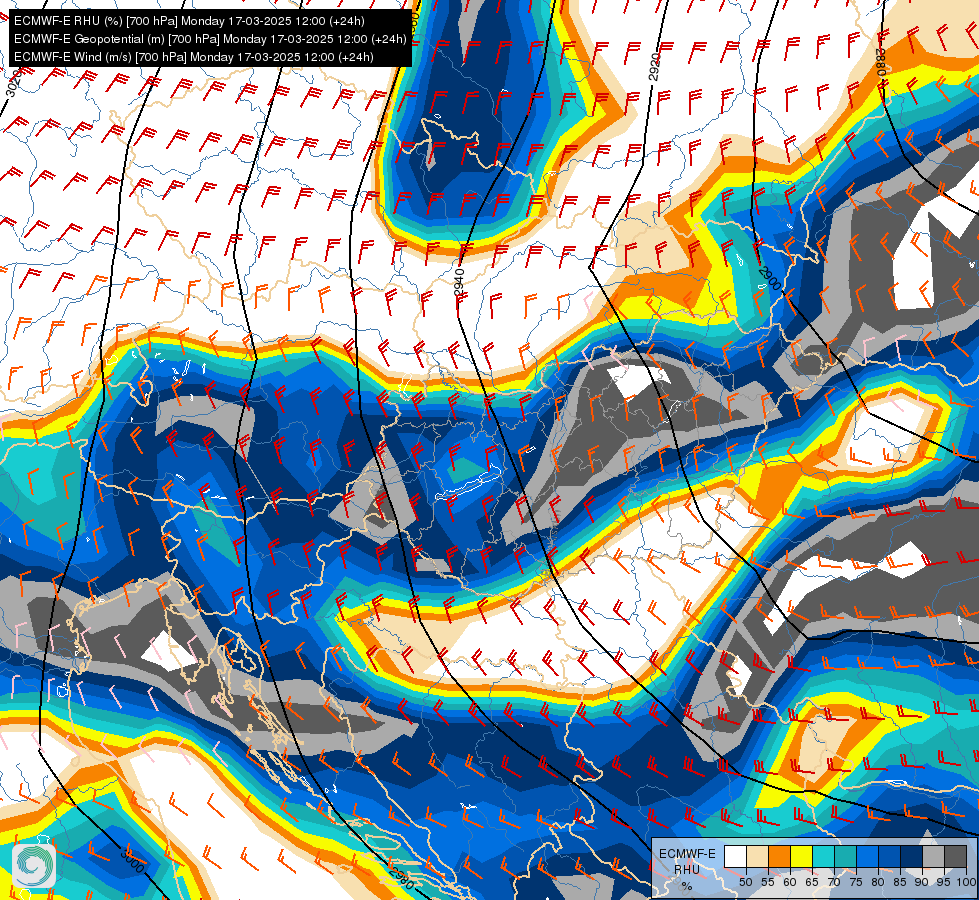Select the bright blue 75–80% legend swatch
This screenshot has height=900, width=979.
(x=868, y=856)
